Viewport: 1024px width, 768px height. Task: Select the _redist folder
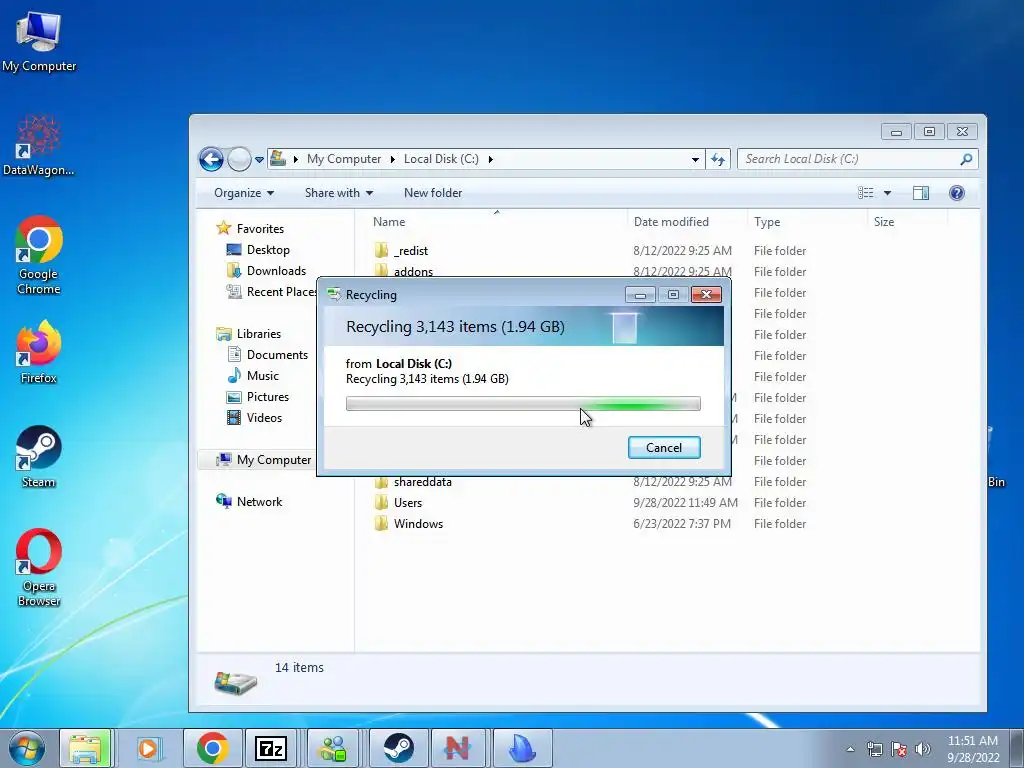click(x=401, y=251)
